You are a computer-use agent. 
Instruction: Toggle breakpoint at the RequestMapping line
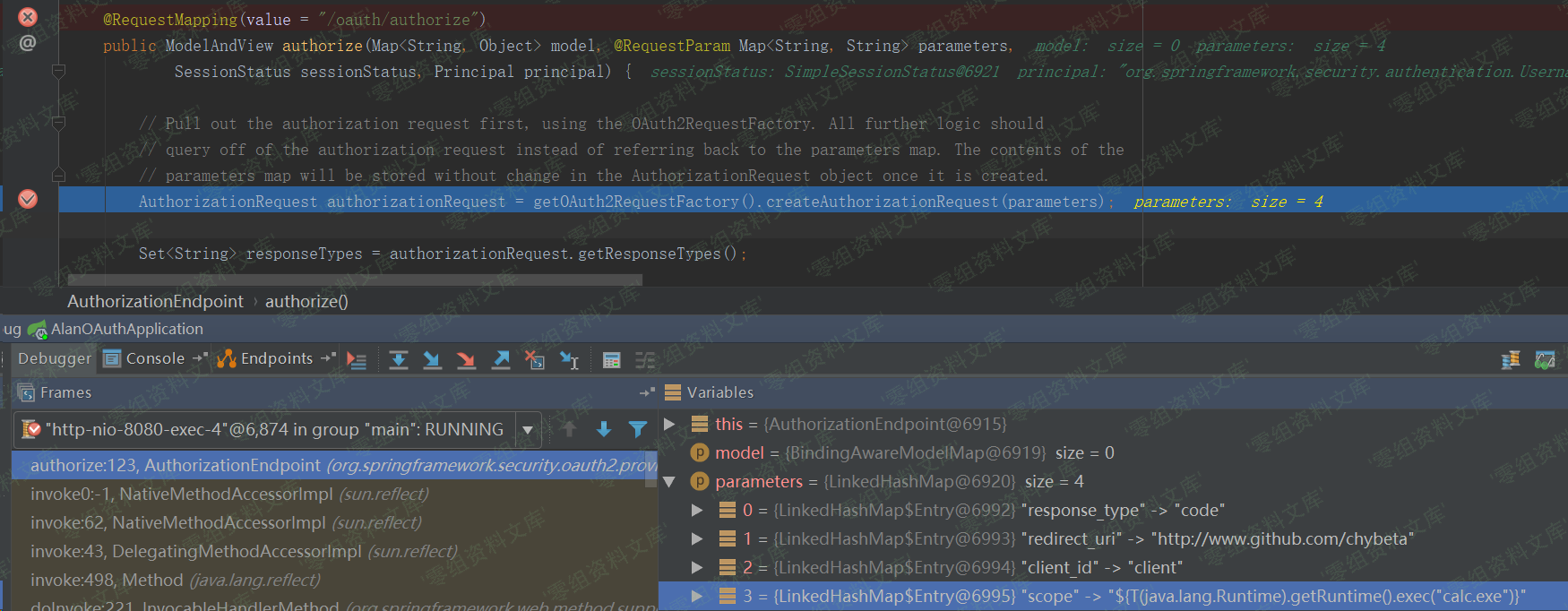point(28,17)
